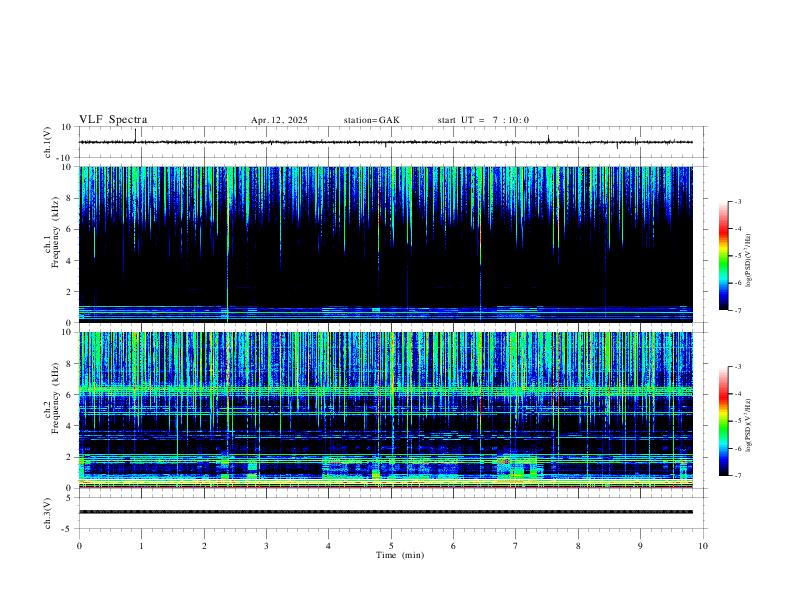792x612 pixels.
Task: Click inside the ch.2 spectrogram panel
Action: [386, 410]
